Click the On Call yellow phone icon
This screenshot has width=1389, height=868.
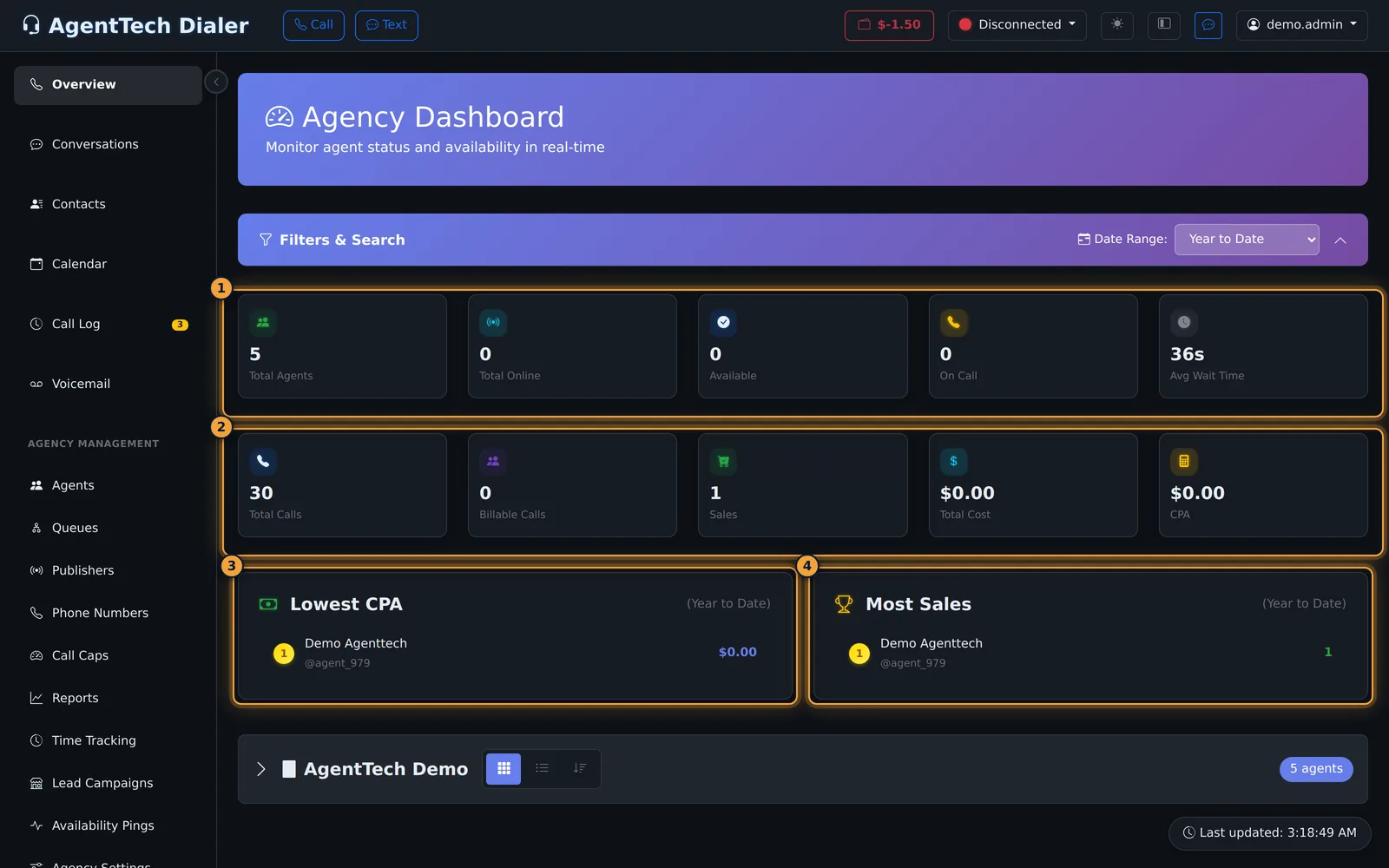[x=953, y=322]
